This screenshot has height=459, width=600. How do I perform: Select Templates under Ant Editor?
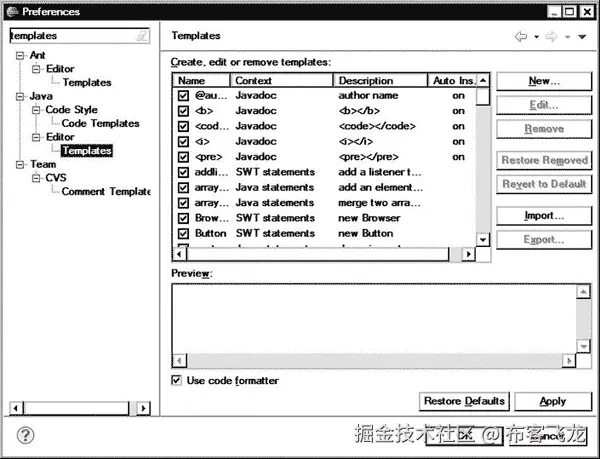coord(87,82)
